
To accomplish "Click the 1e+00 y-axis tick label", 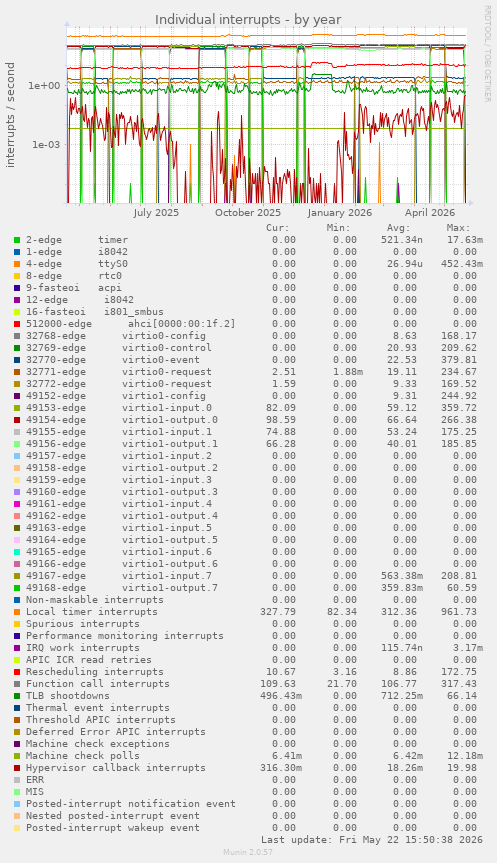I will point(44,85).
